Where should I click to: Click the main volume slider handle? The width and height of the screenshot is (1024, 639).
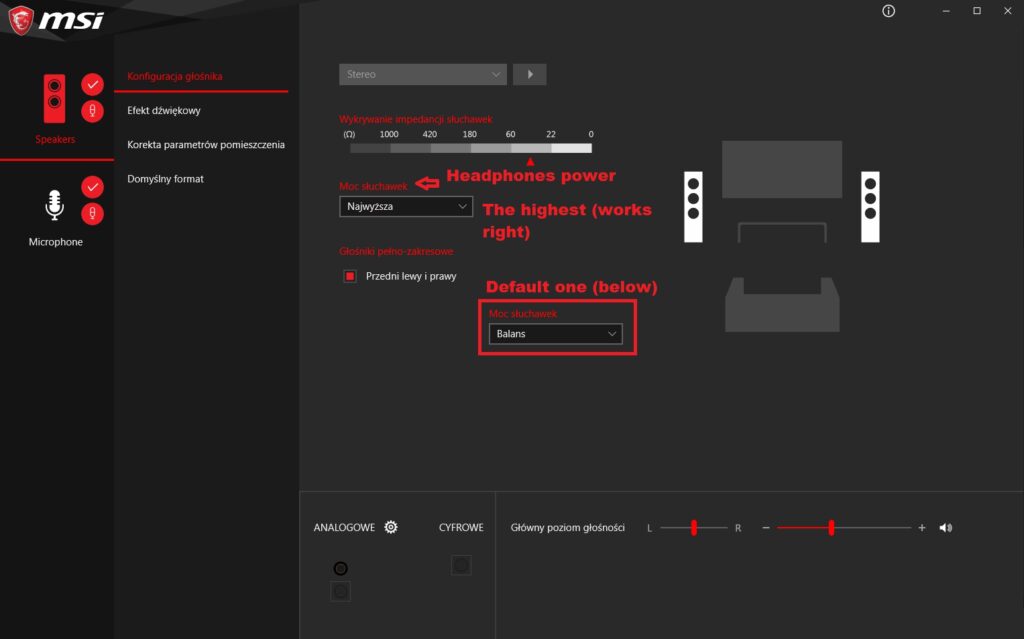coord(831,527)
